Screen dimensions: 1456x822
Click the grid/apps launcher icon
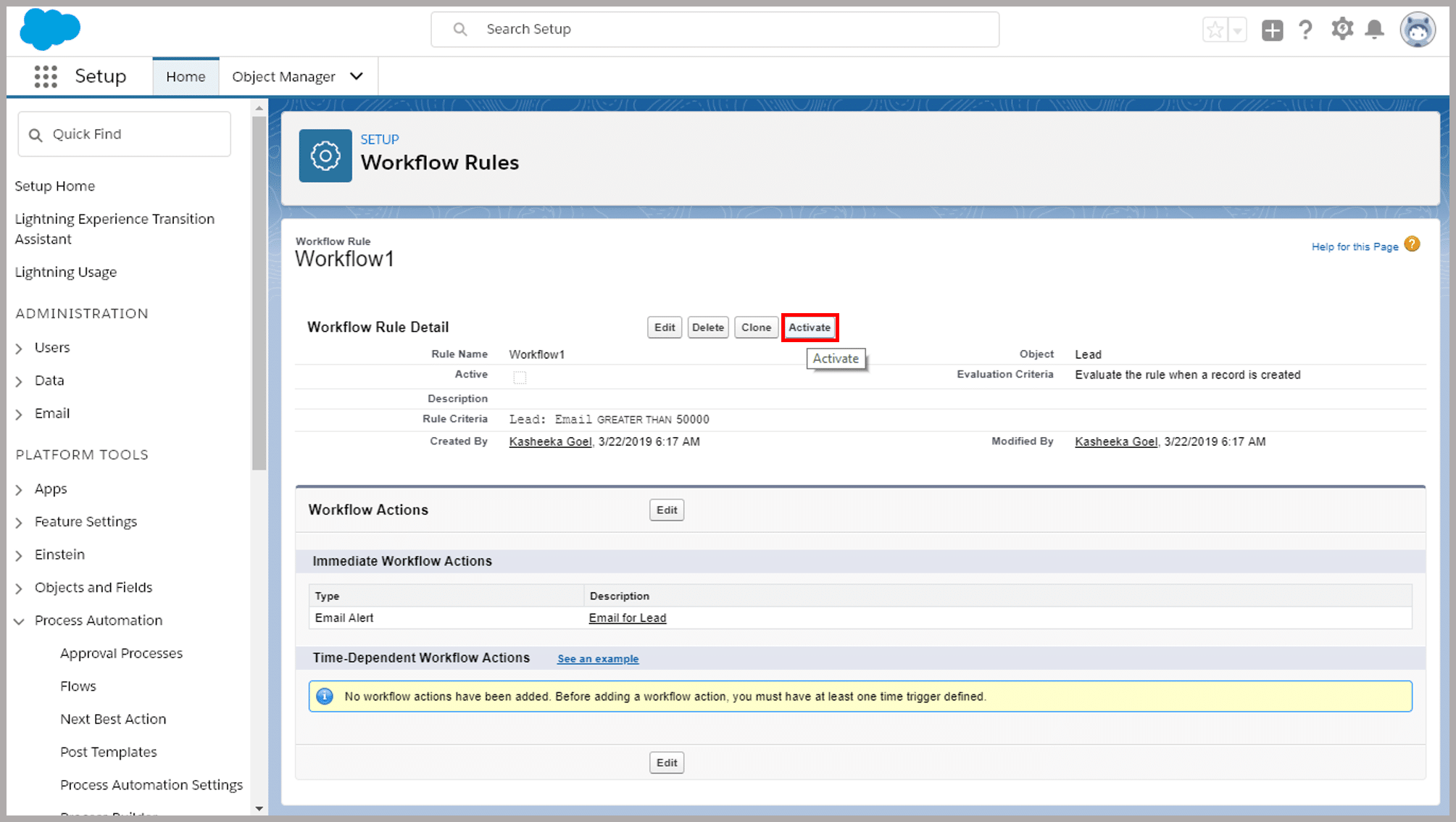coord(44,76)
